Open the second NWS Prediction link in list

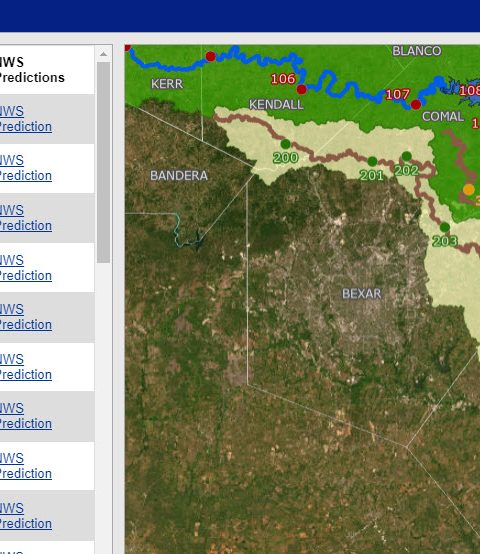point(25,168)
